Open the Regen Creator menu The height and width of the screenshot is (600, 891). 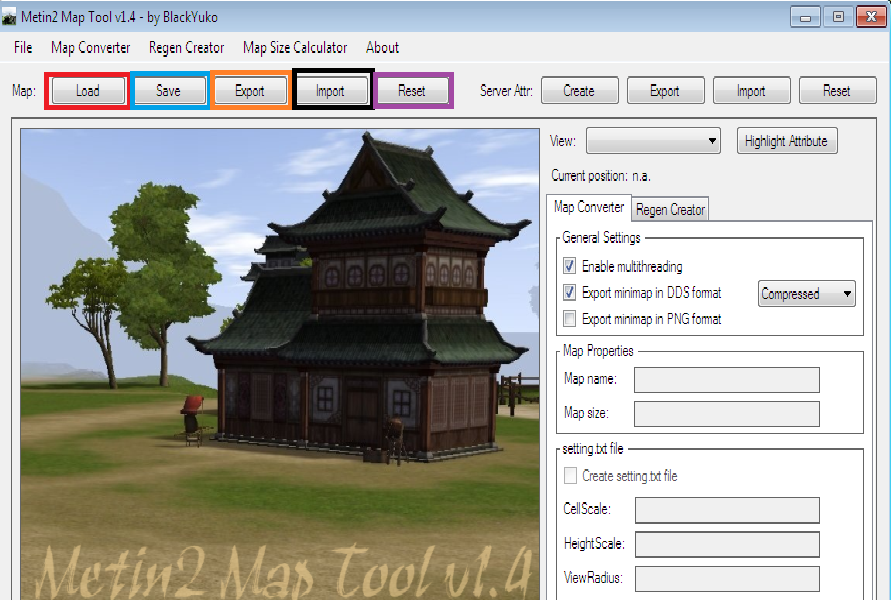pos(186,48)
